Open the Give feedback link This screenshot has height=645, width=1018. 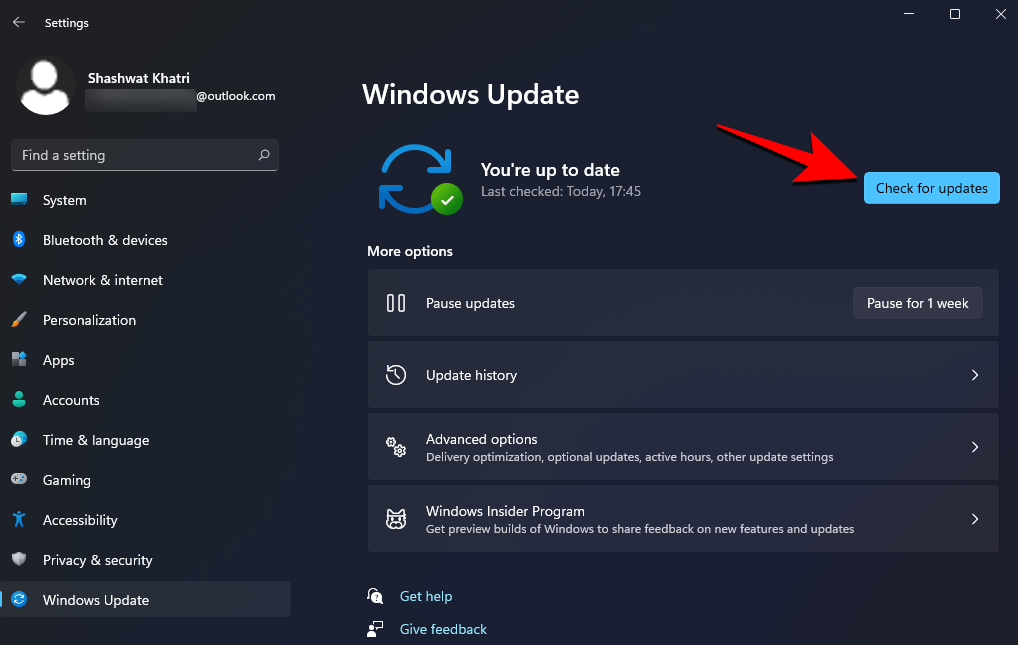pyautogui.click(x=443, y=629)
